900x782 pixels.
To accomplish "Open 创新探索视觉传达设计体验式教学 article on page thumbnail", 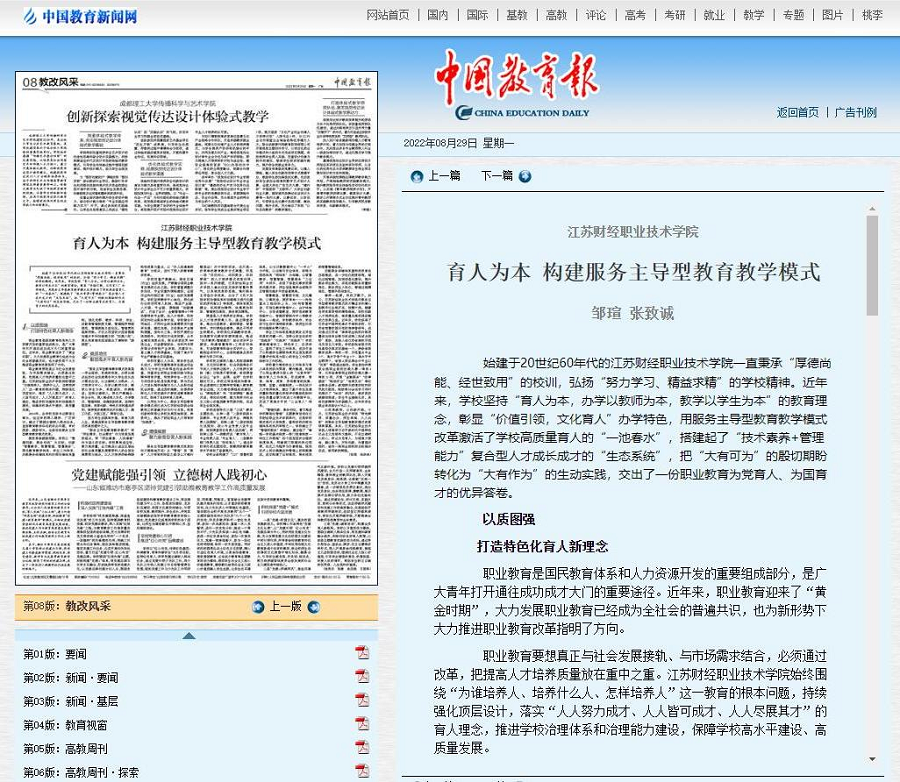I will 168,117.
